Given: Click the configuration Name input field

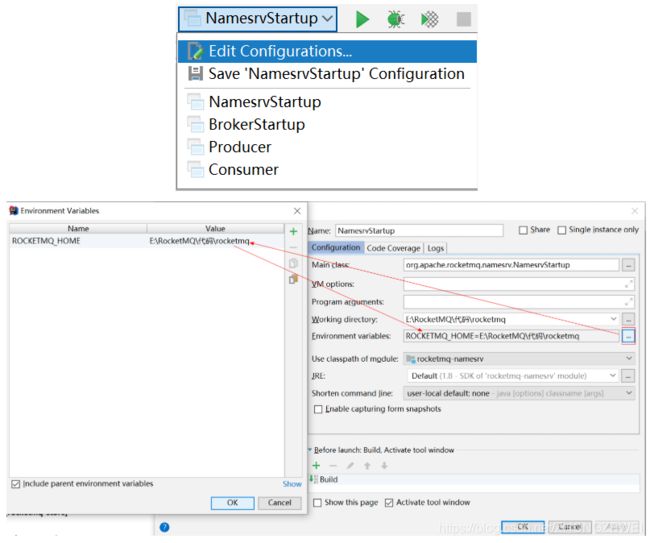Looking at the screenshot, I should pyautogui.click(x=419, y=231).
